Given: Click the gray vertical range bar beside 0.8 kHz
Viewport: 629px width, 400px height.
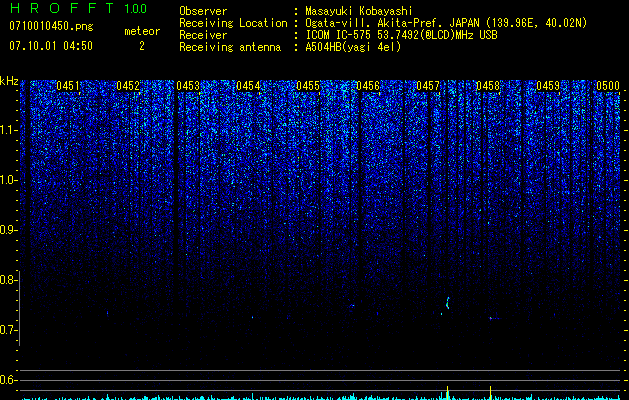Looking at the screenshot, I should [x=20, y=308].
